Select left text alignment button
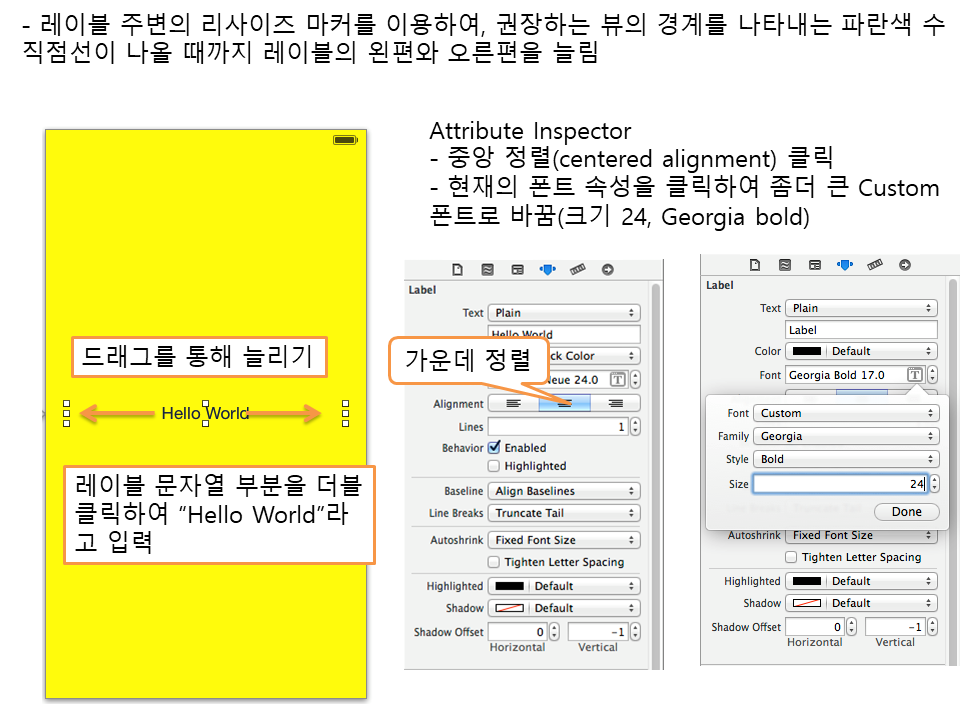This screenshot has width=960, height=720. [x=513, y=404]
